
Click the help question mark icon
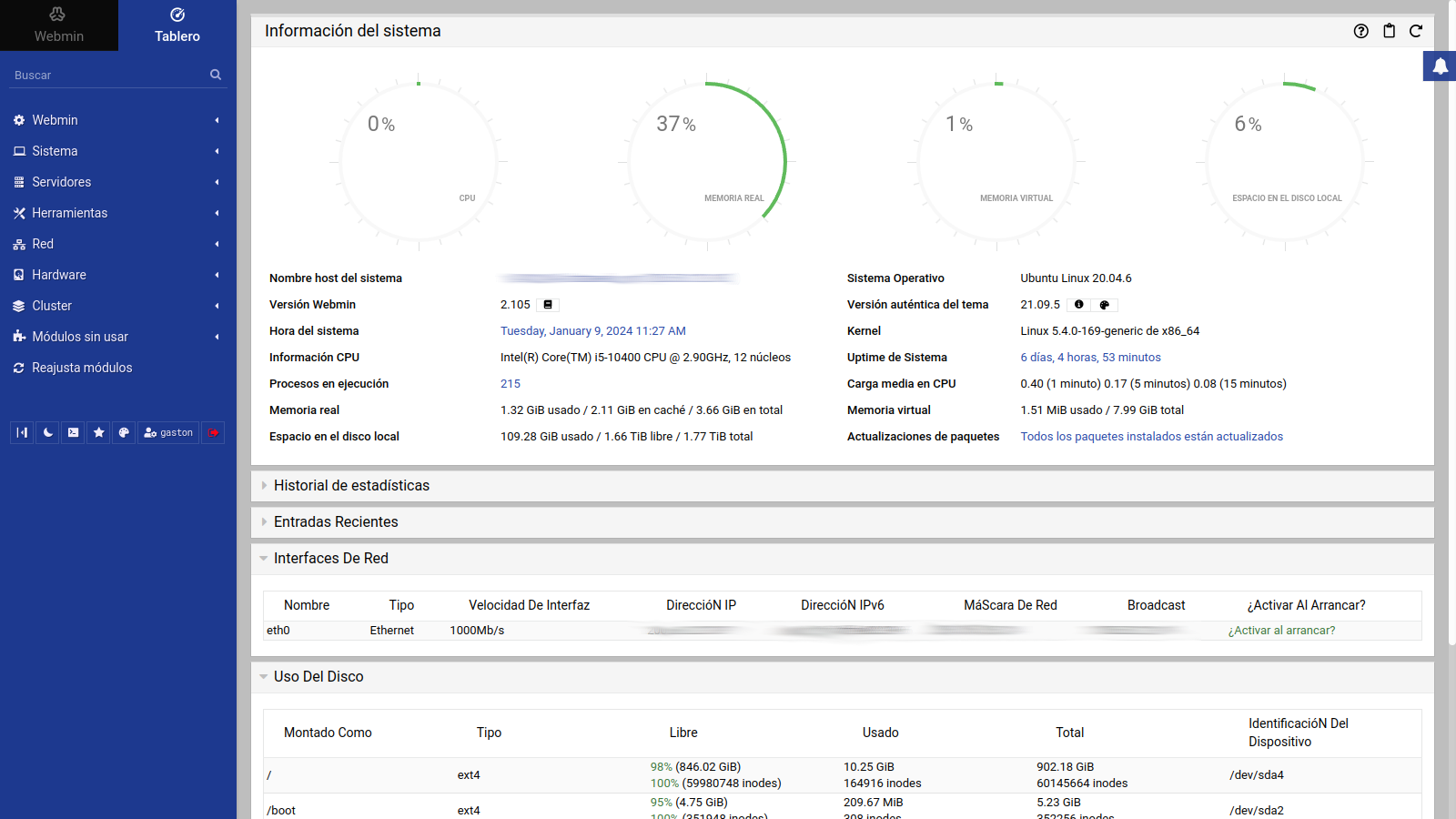coord(1360,31)
